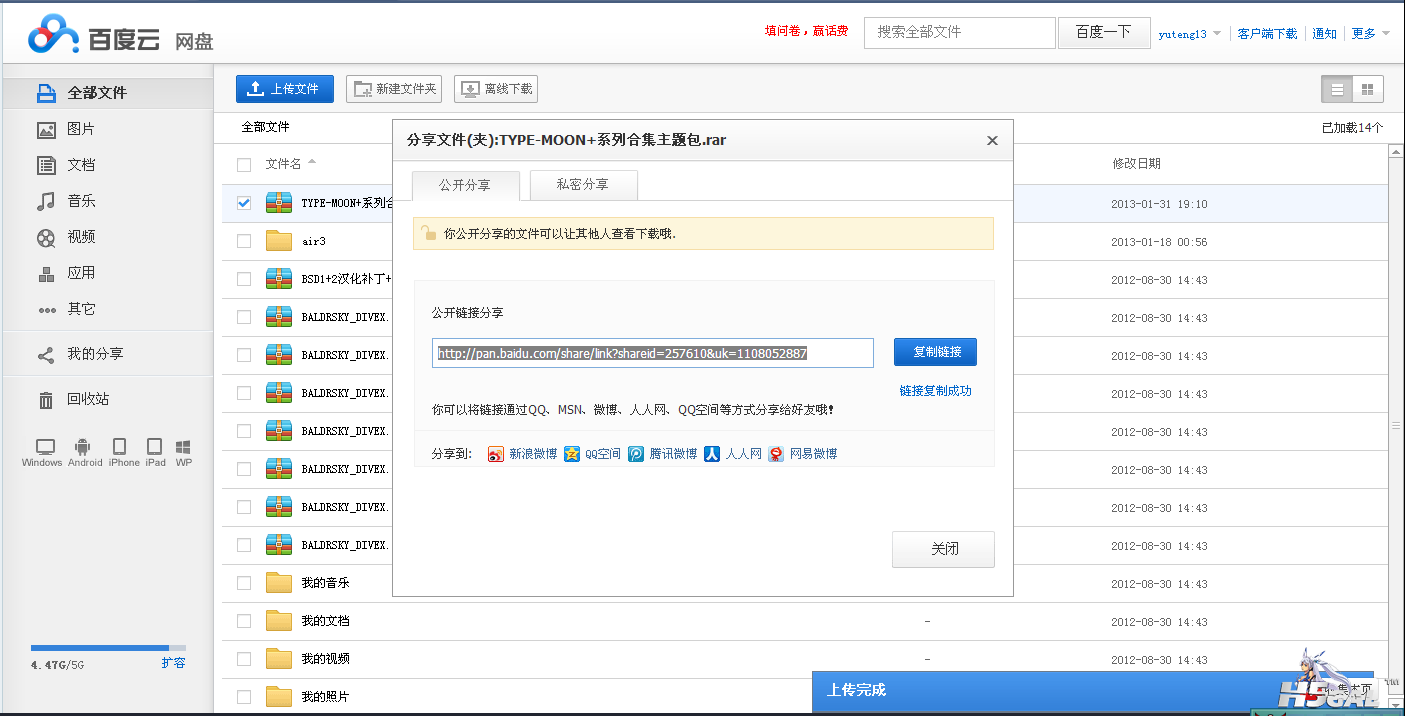Click the 其它 dots icon

pyautogui.click(x=46, y=310)
